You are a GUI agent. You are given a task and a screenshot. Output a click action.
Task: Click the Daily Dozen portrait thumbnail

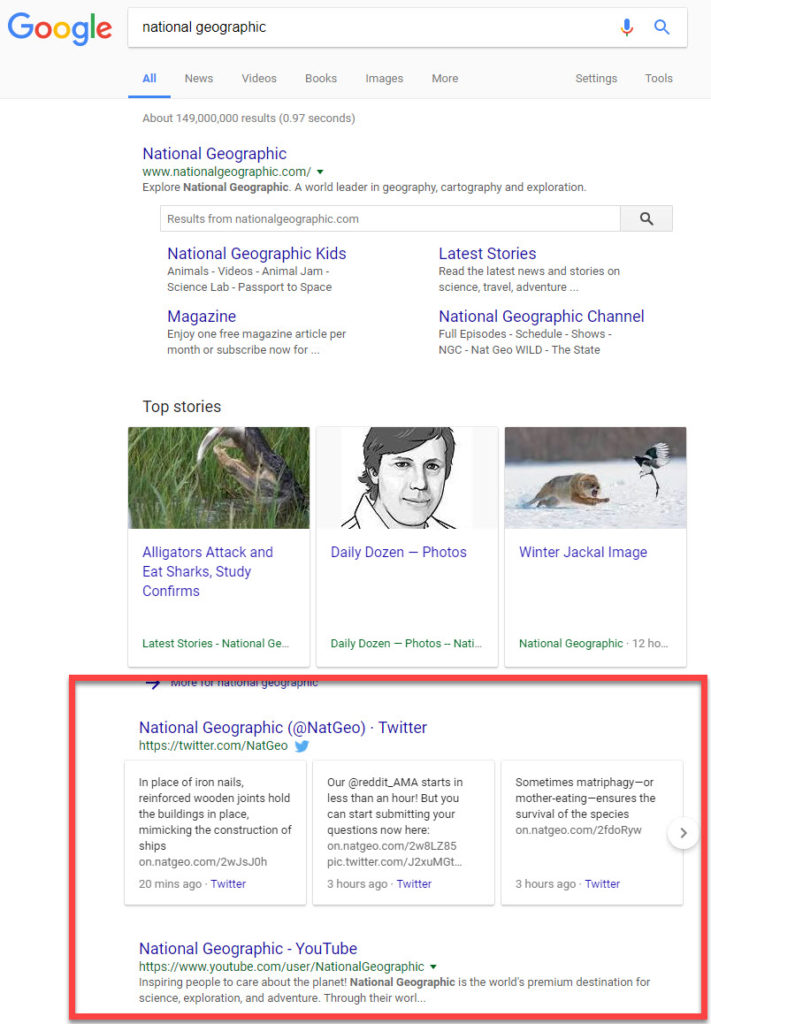coord(407,478)
